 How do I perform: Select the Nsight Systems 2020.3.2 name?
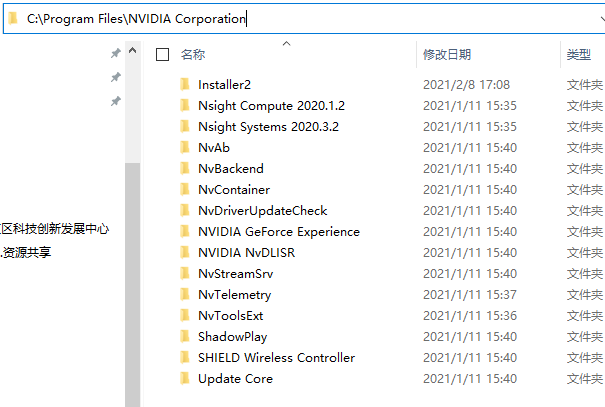(x=268, y=127)
